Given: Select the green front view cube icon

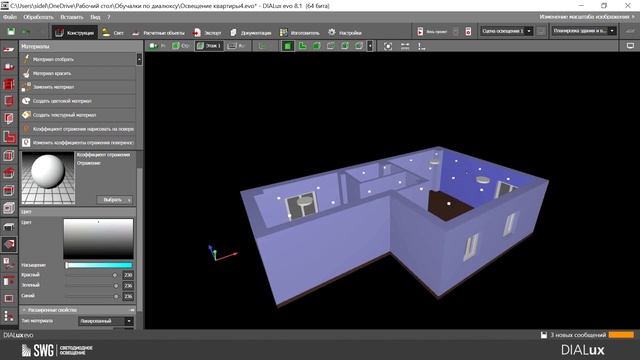Looking at the screenshot, I should pos(316,46).
